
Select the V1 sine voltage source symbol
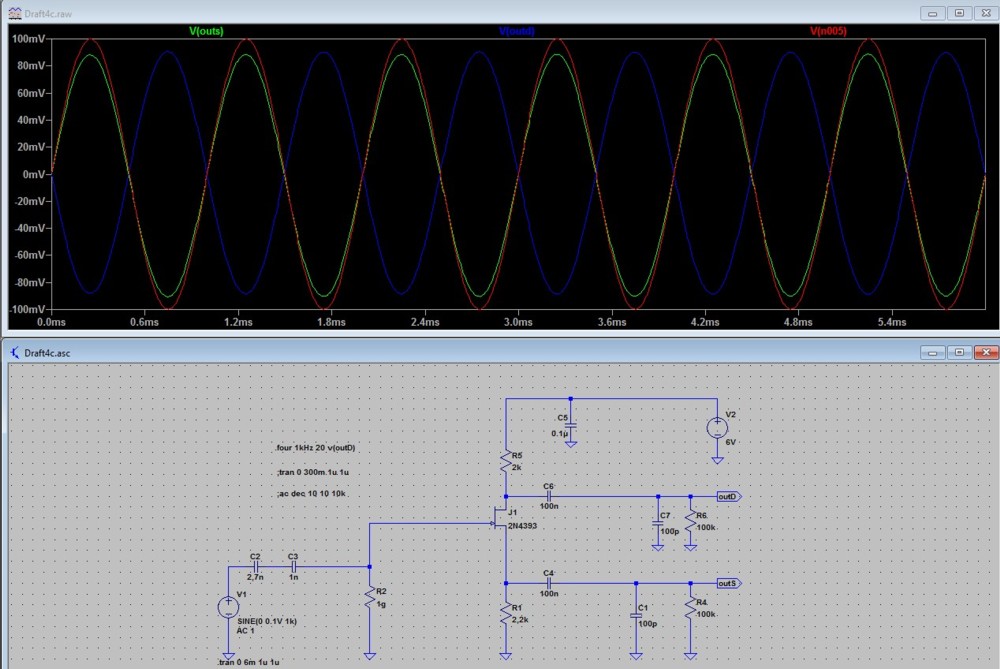pos(229,606)
